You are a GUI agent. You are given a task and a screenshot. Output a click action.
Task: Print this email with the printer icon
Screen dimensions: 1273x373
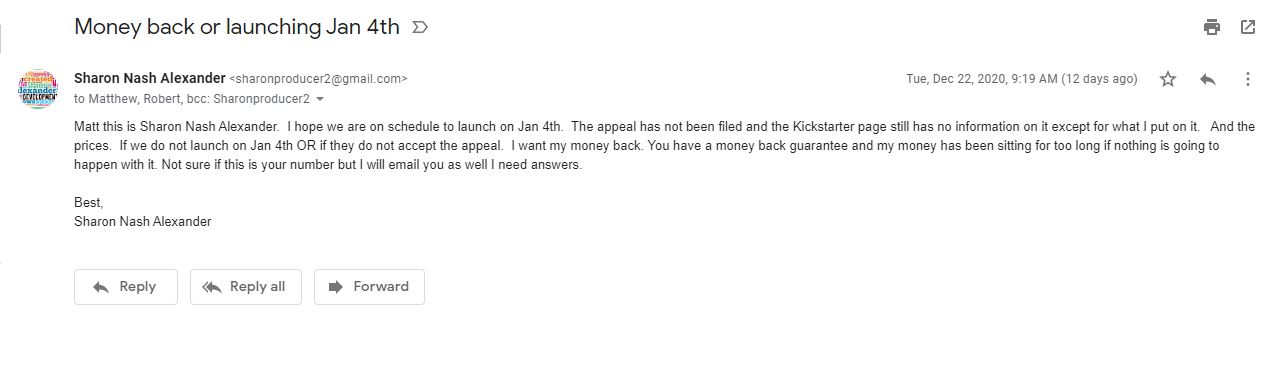tap(1212, 27)
